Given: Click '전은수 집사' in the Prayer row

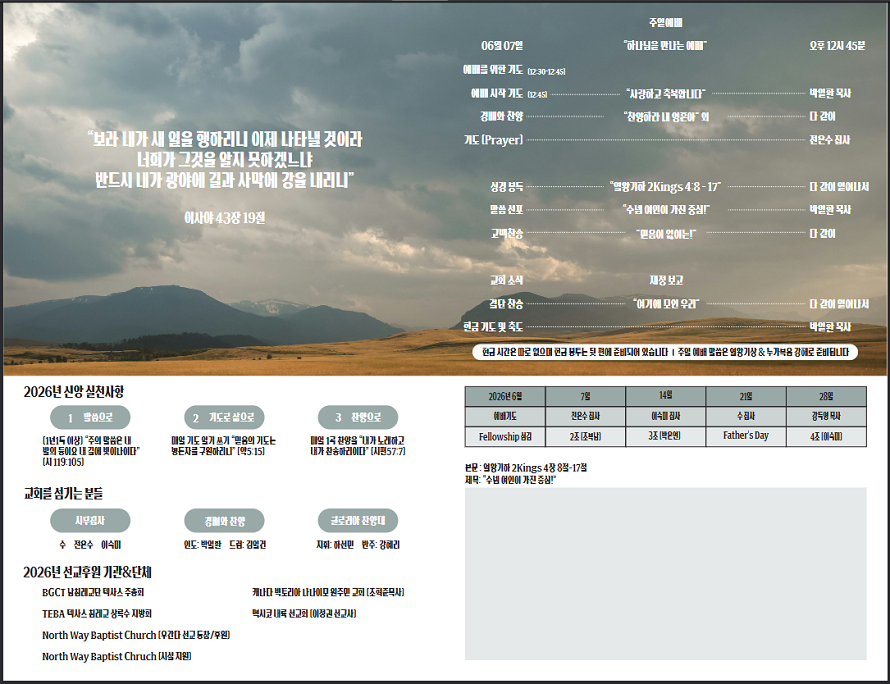Looking at the screenshot, I should [x=829, y=140].
